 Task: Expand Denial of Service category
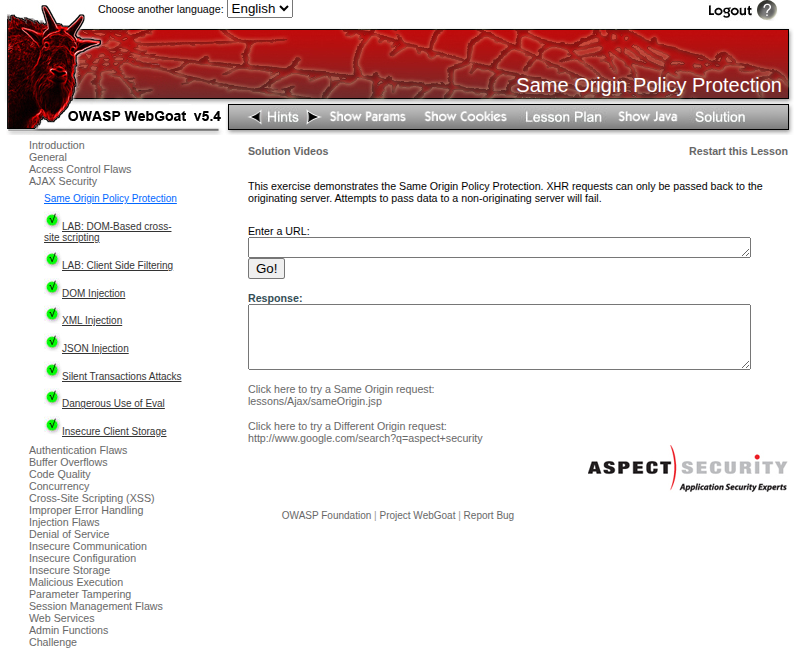point(69,535)
